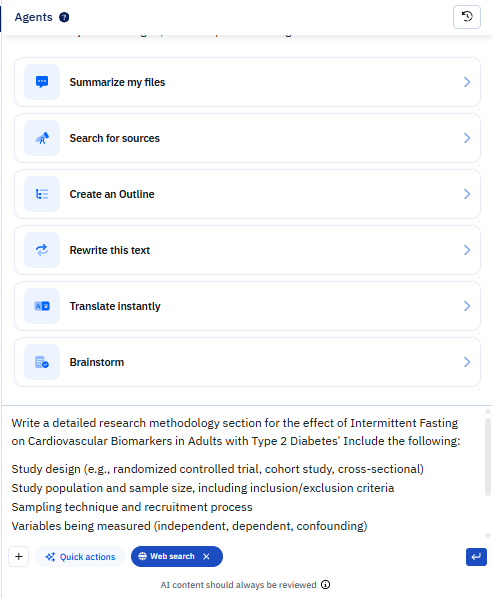
Task: Click the plus attachment button
Action: pyautogui.click(x=19, y=557)
